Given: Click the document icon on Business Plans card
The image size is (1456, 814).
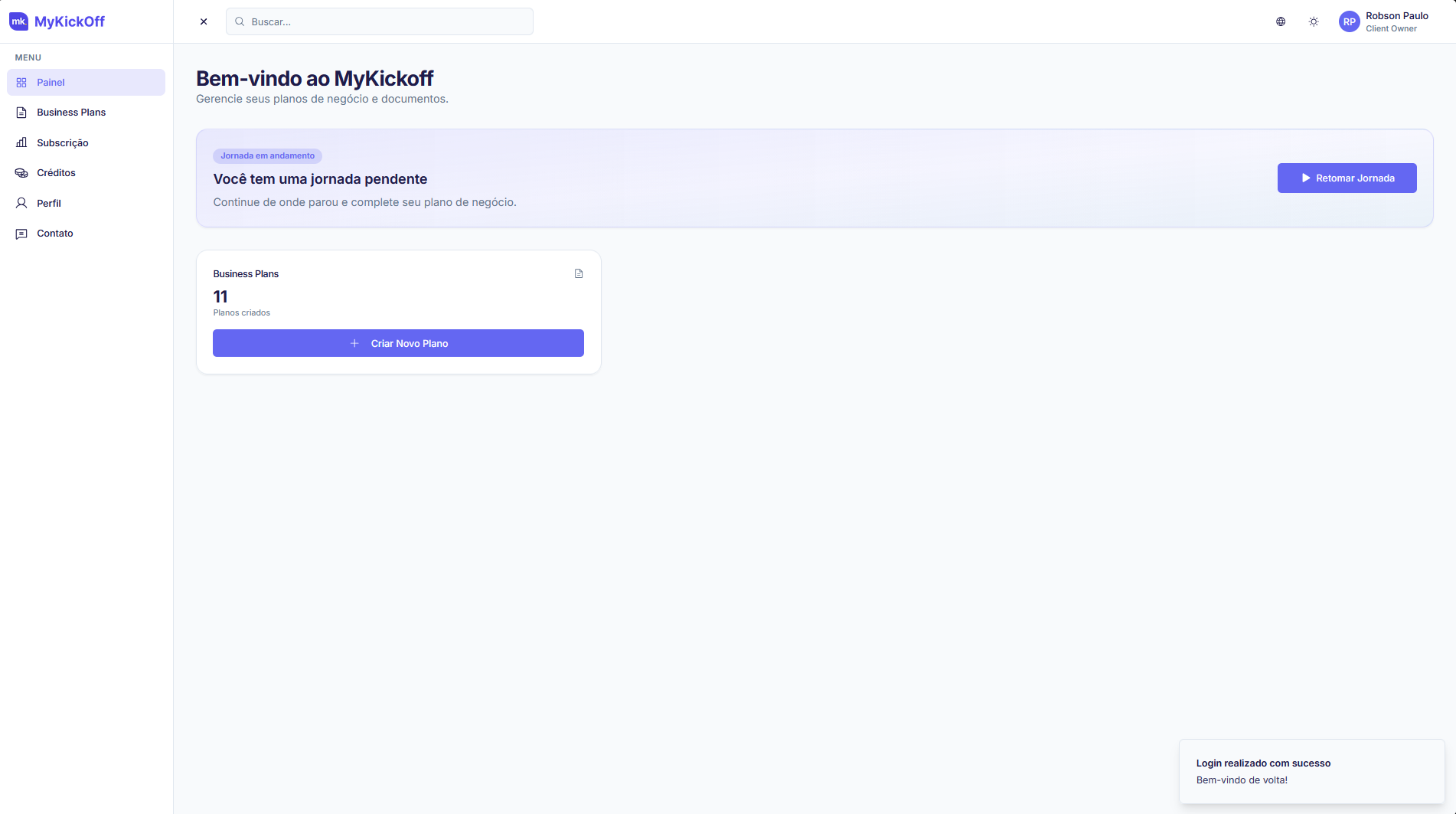Looking at the screenshot, I should point(578,273).
